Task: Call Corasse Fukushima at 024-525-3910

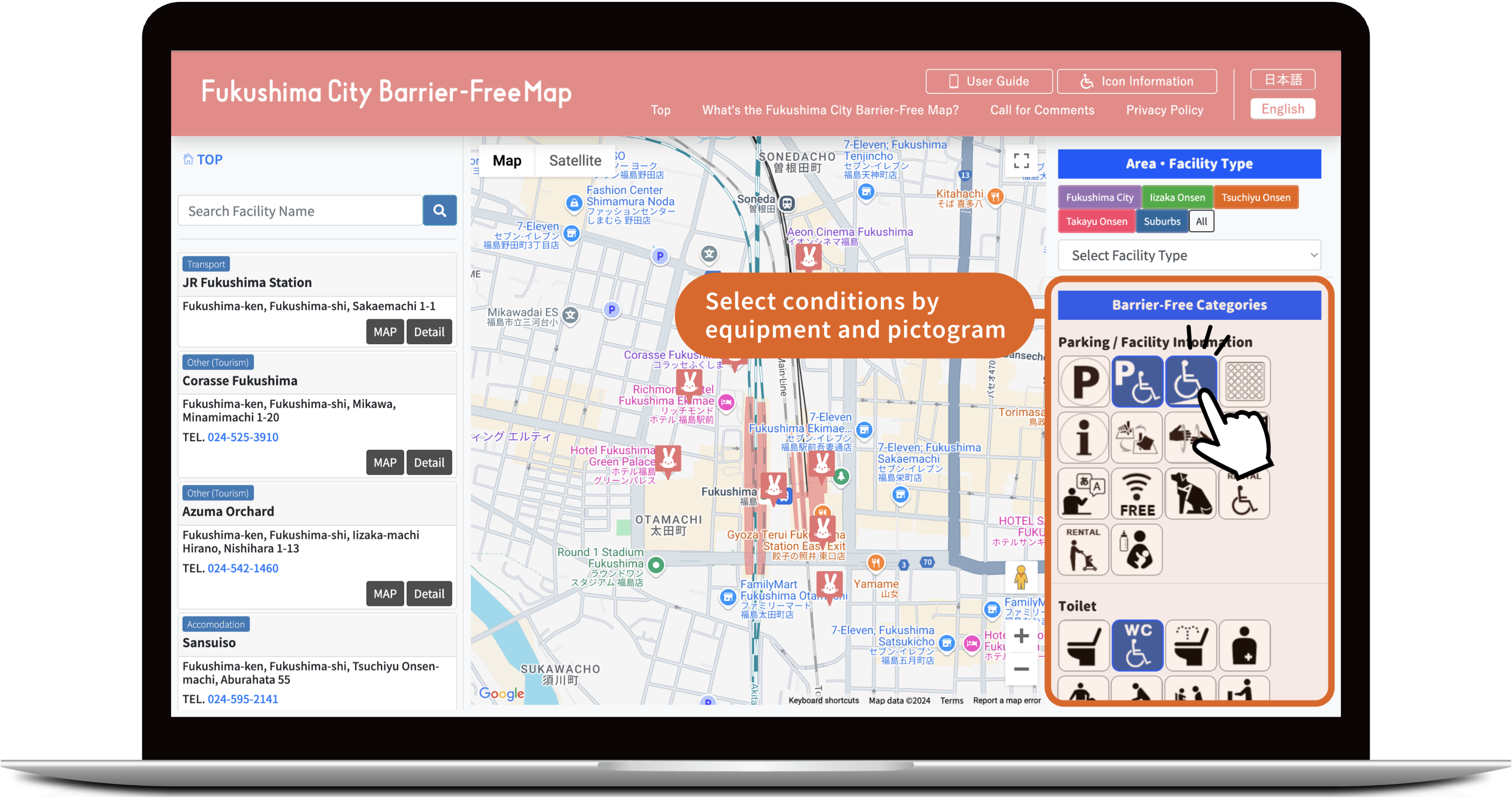Action: (243, 436)
